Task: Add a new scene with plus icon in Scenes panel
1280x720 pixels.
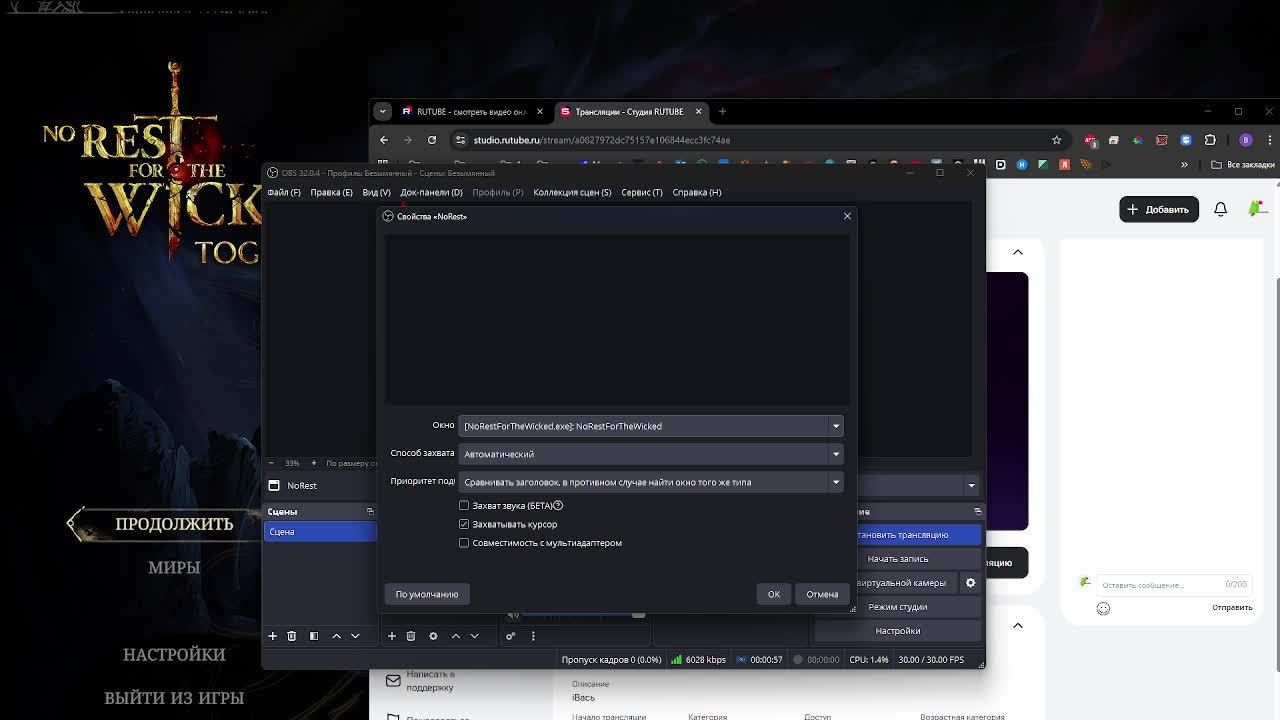Action: (272, 636)
